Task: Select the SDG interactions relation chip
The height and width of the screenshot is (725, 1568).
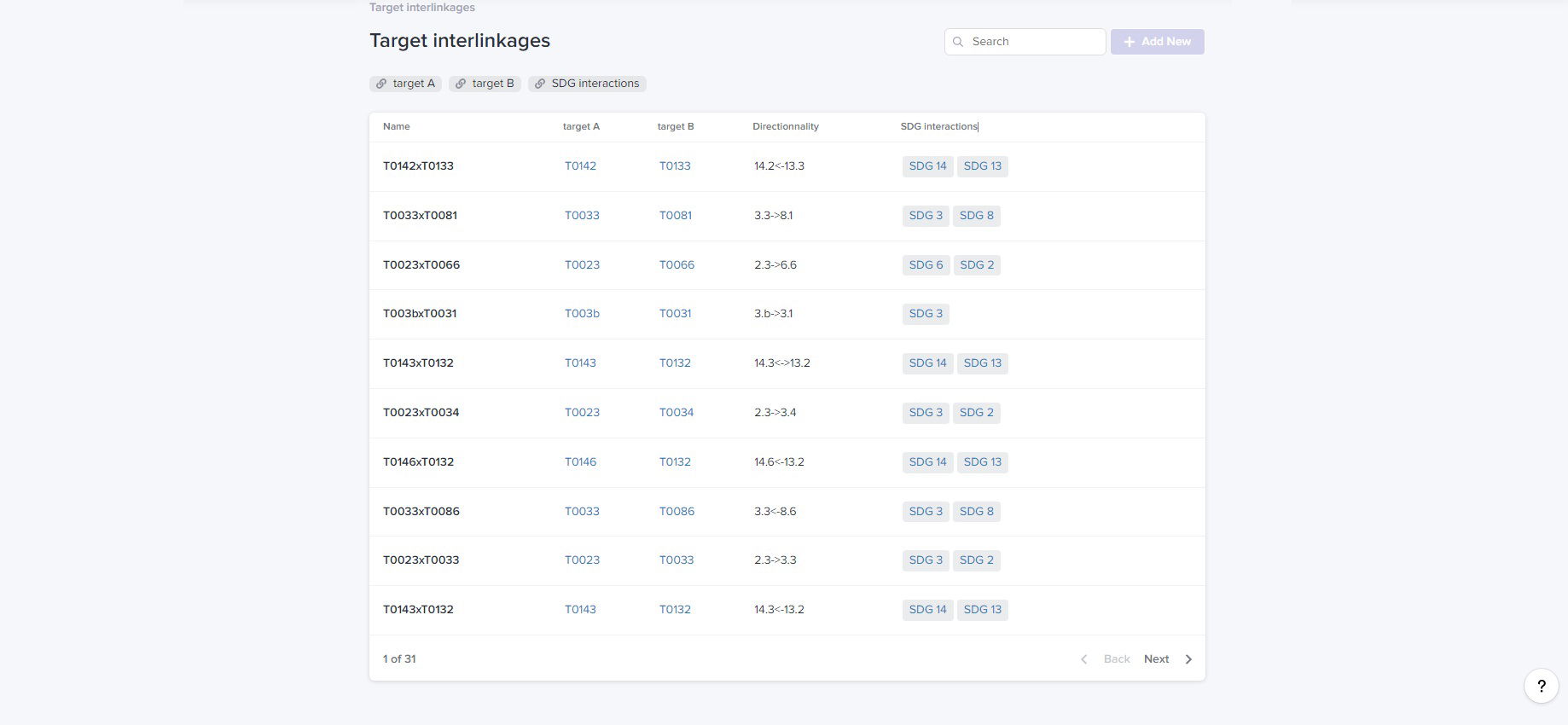Action: [x=587, y=84]
